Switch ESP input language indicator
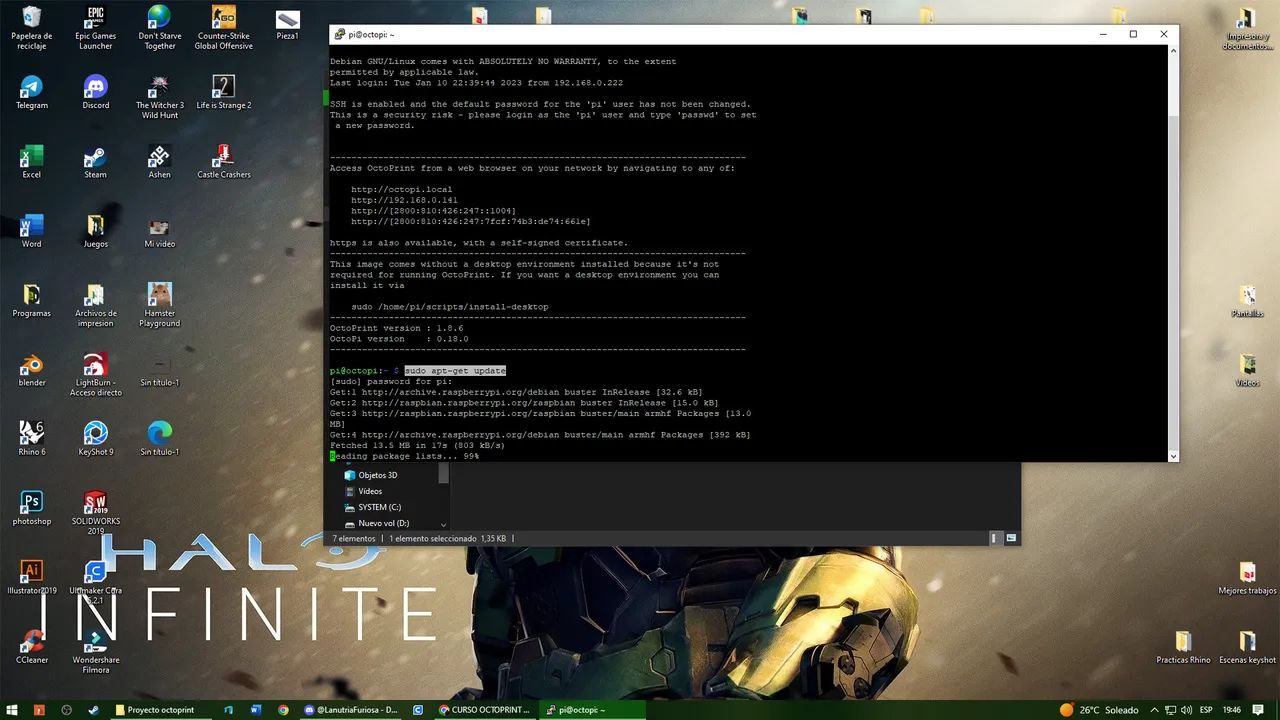Screen dimensions: 1280x720 tap(1205, 710)
